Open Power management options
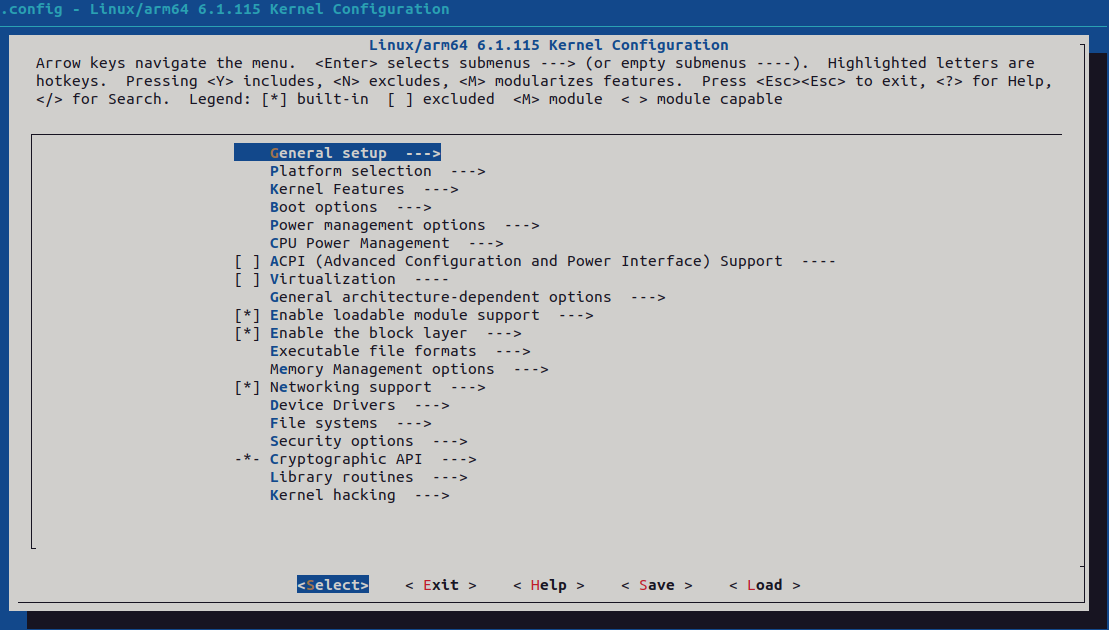 tap(405, 225)
